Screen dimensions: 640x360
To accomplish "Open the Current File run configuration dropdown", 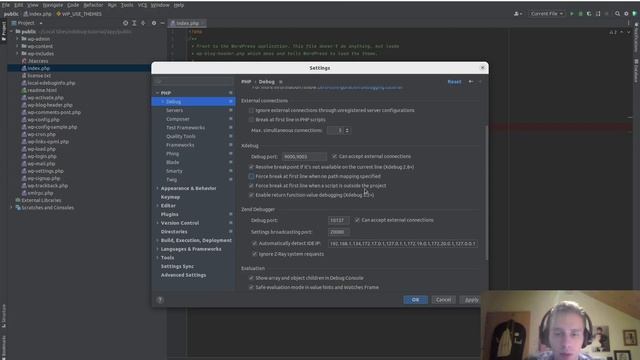I will tap(547, 13).
